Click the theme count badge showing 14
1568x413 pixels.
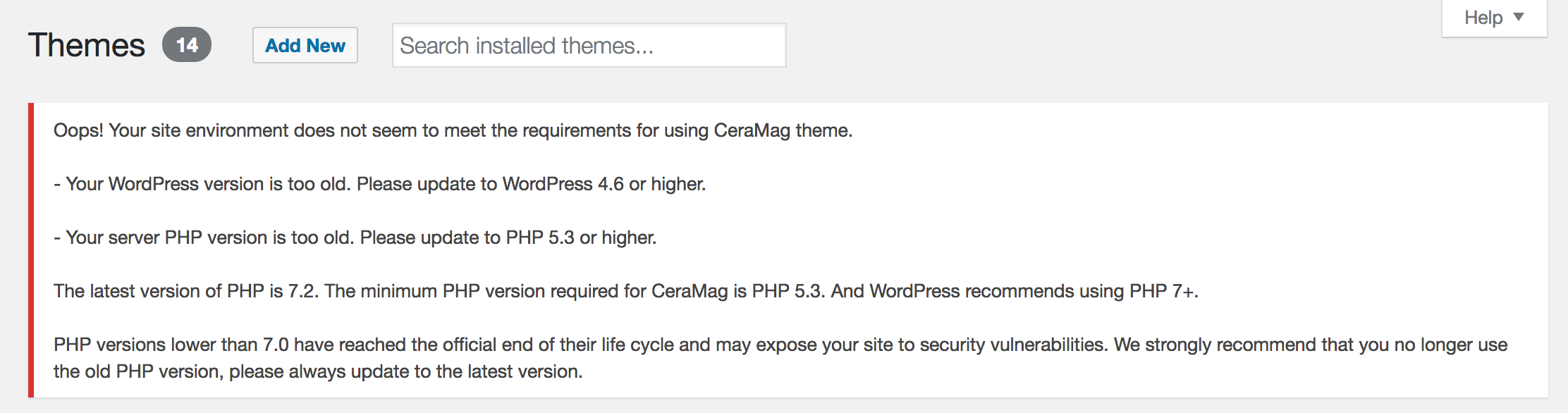point(185,46)
